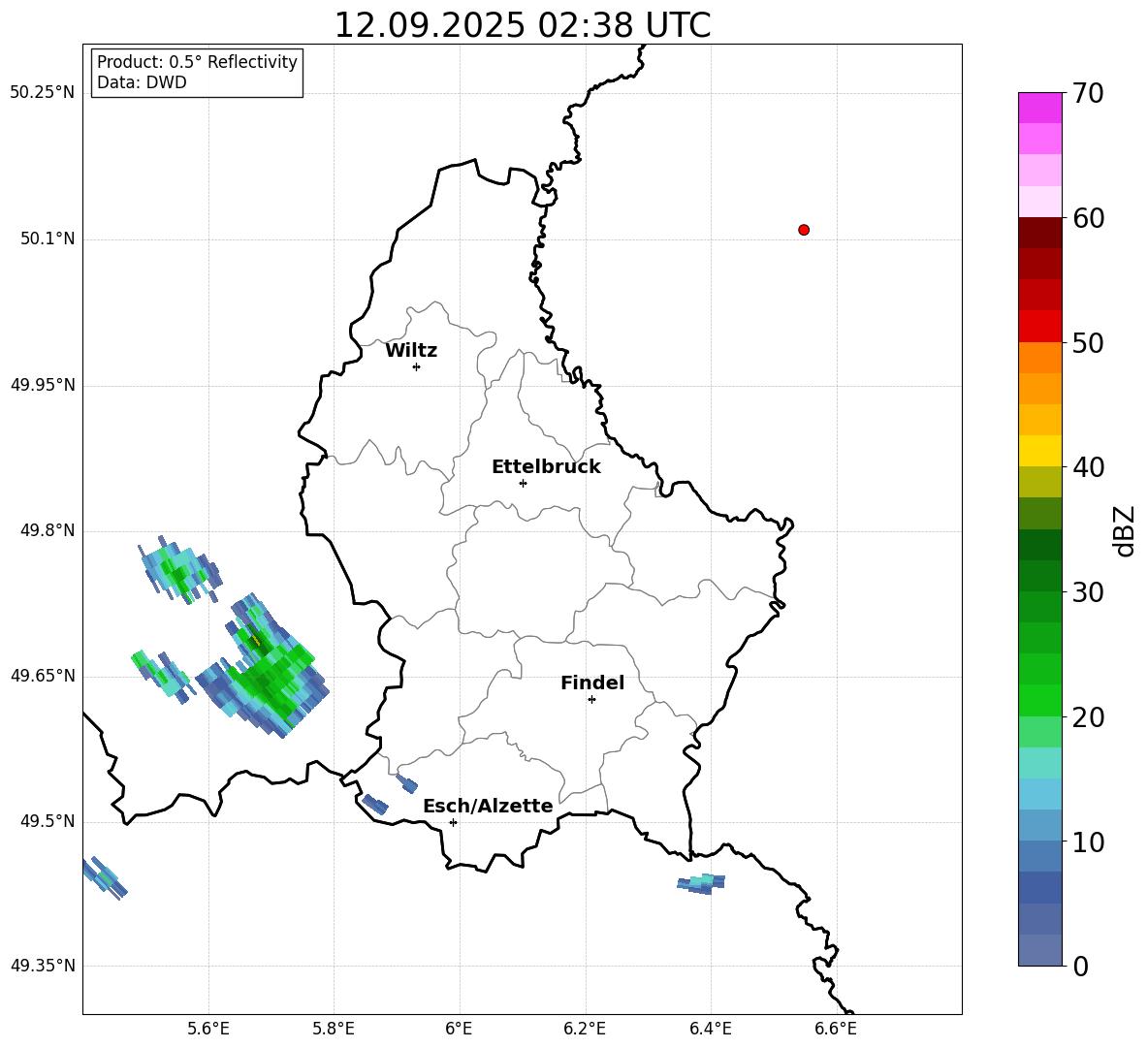Click the 0 tick on the colorbar
Screen dimensions: 1148x1048
1080,966
